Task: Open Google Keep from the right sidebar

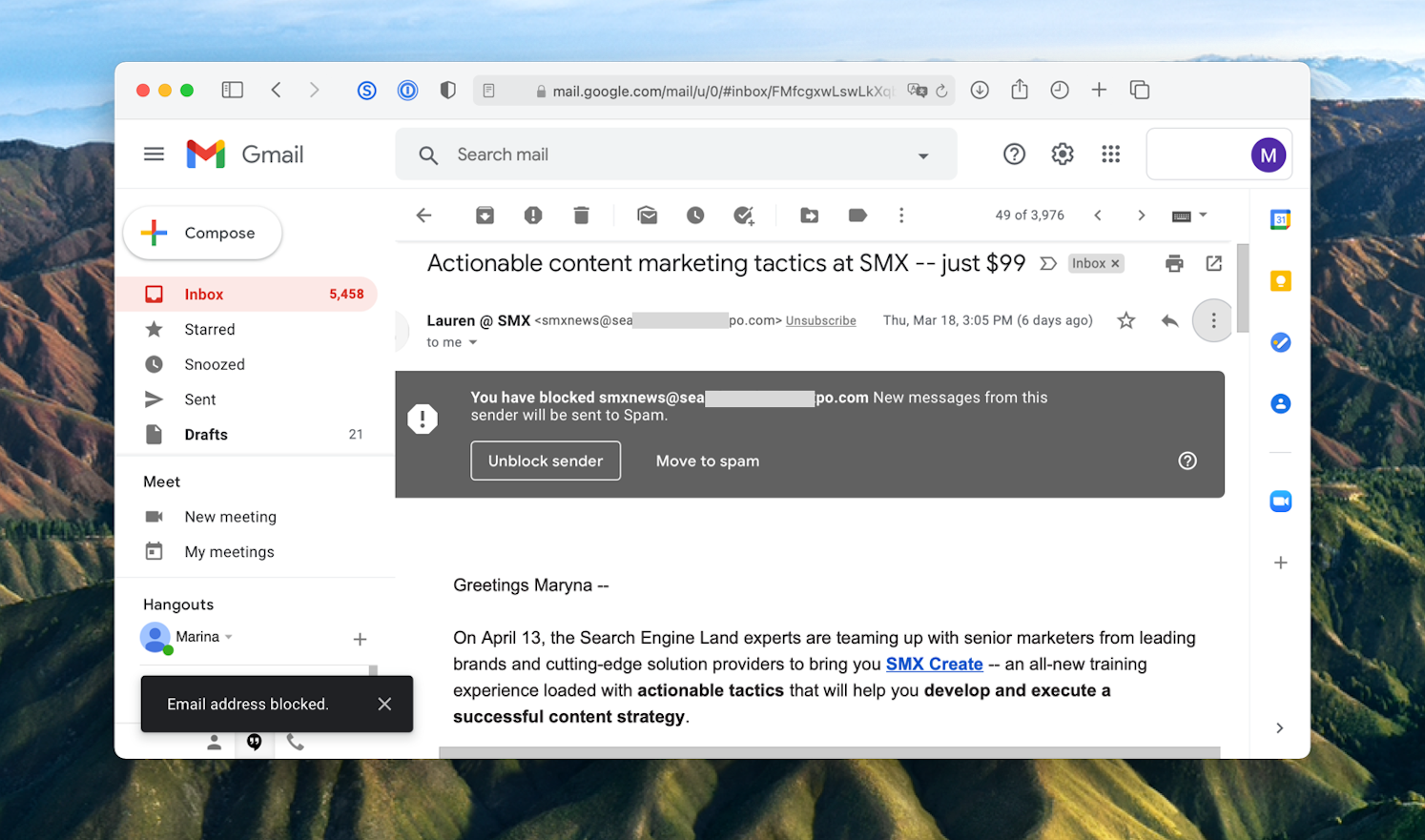Action: (1279, 280)
